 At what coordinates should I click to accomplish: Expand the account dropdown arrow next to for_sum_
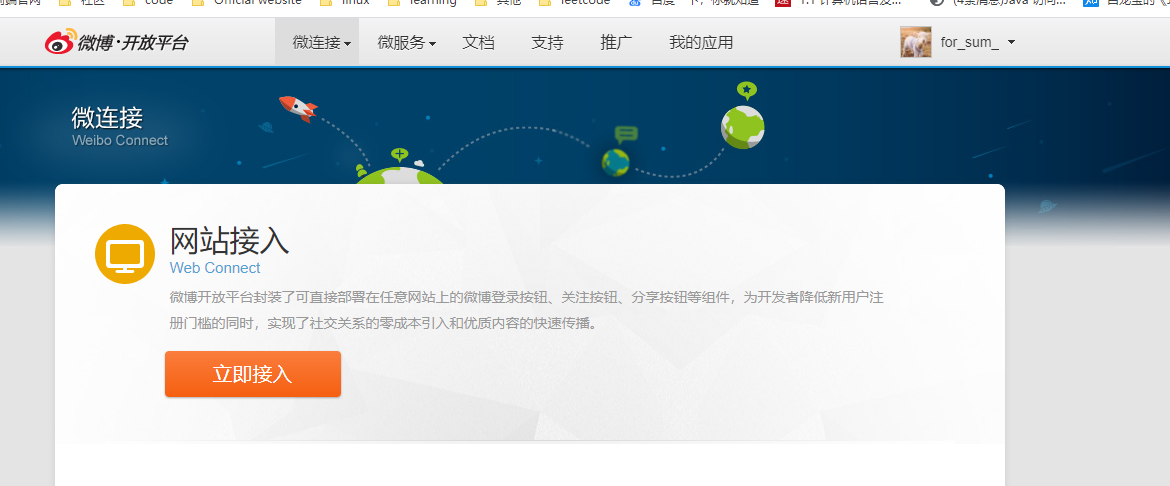1011,43
